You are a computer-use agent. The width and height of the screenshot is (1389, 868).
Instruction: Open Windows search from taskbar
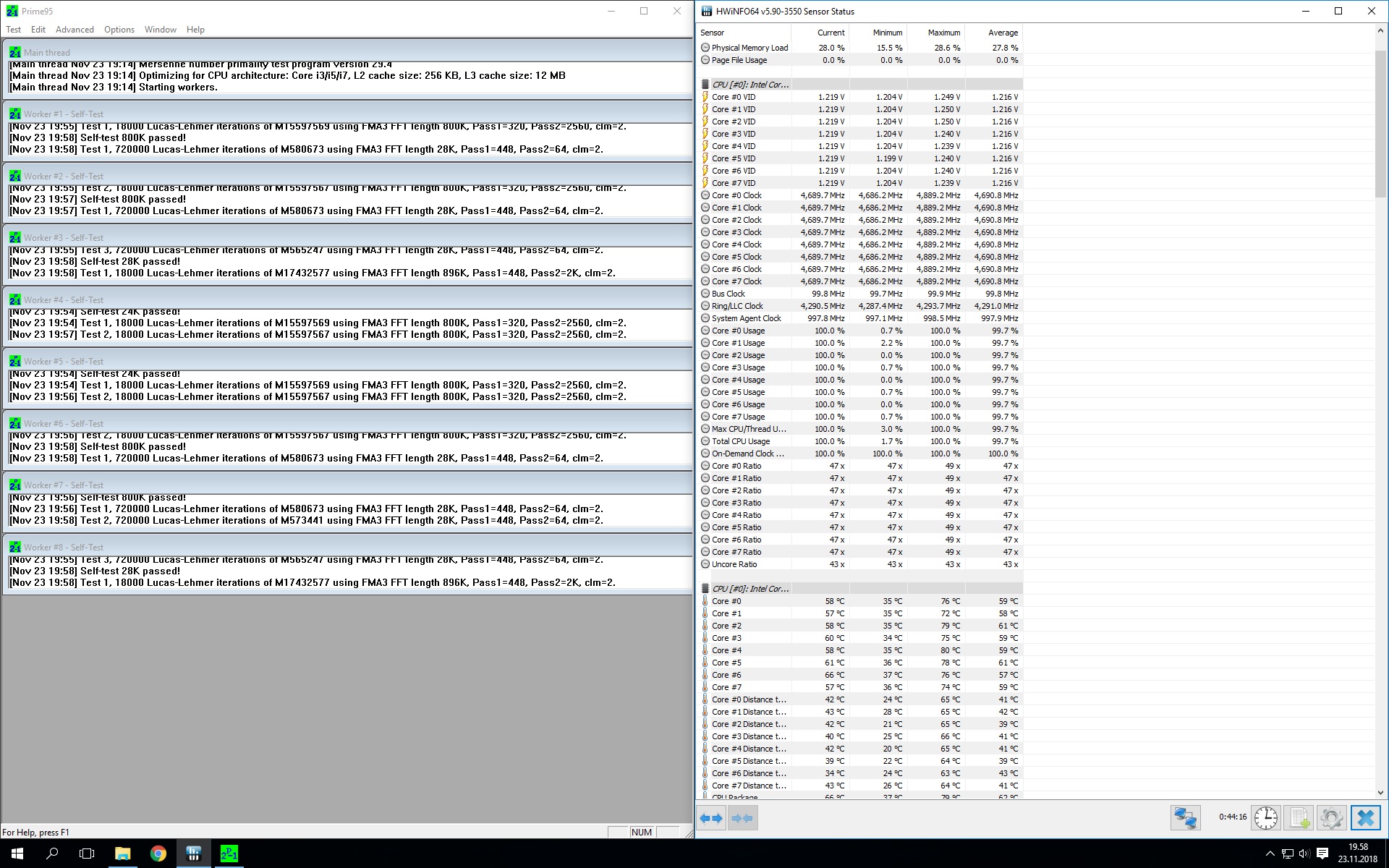click(x=52, y=854)
